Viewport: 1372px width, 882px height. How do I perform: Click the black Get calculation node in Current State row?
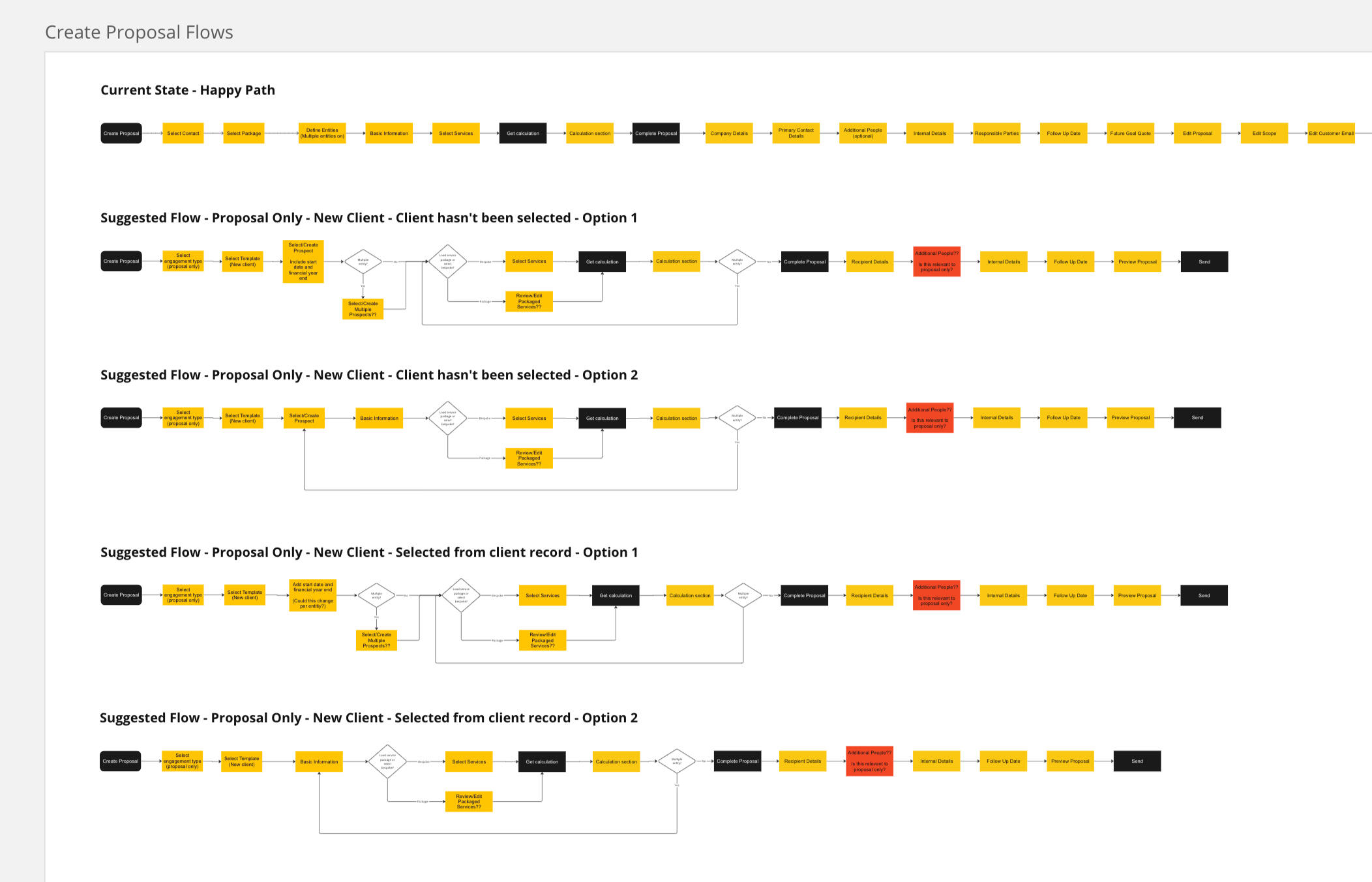pos(522,133)
